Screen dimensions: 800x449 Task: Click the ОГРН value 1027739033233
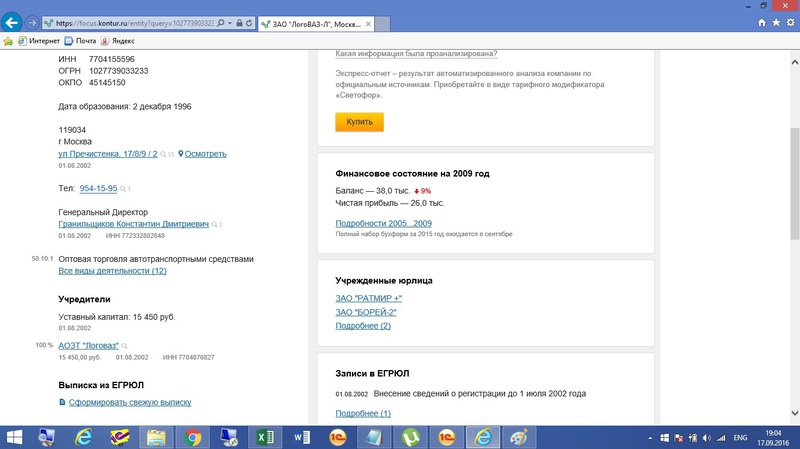pos(118,71)
